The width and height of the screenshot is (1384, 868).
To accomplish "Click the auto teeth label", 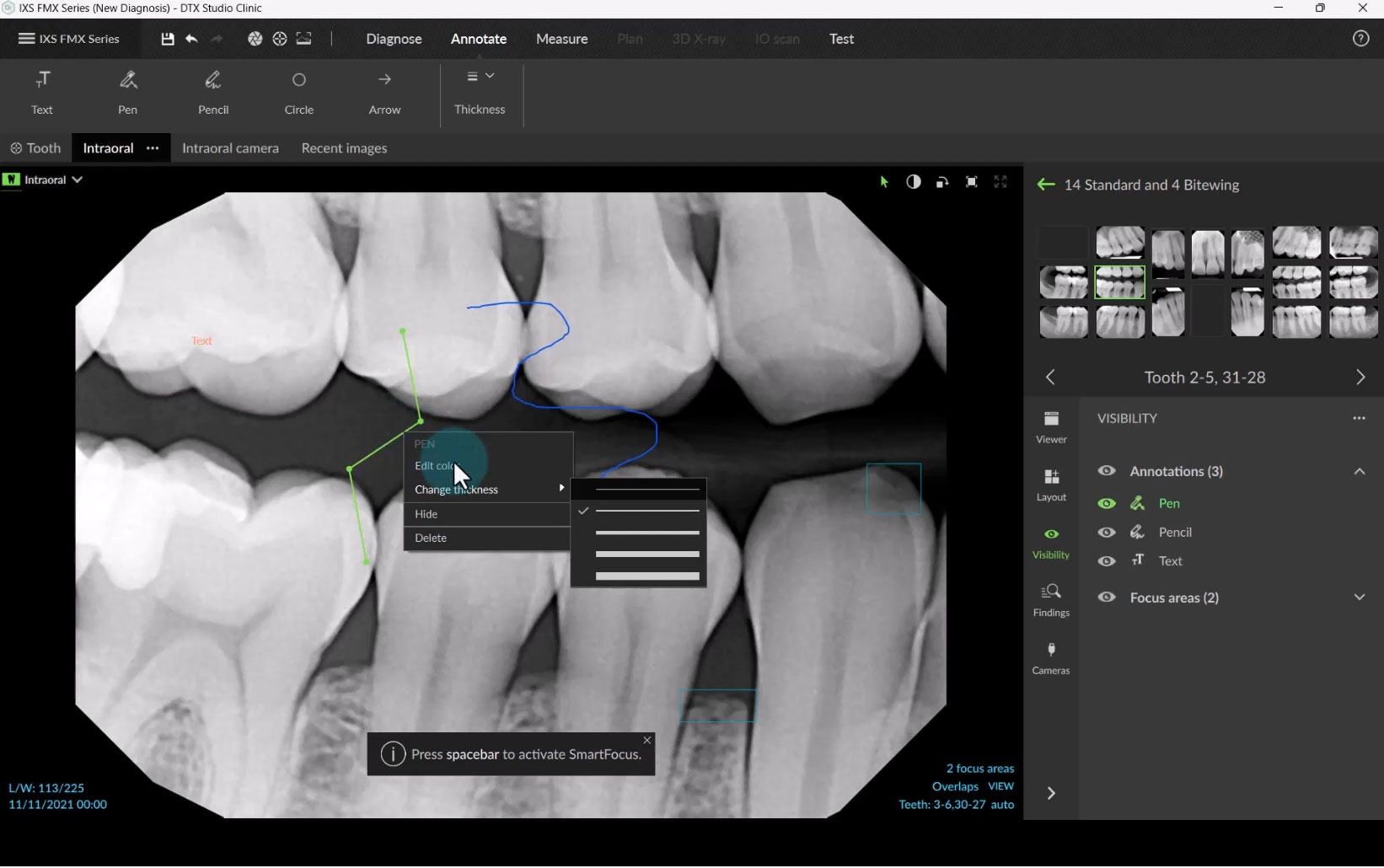I will click(1002, 805).
